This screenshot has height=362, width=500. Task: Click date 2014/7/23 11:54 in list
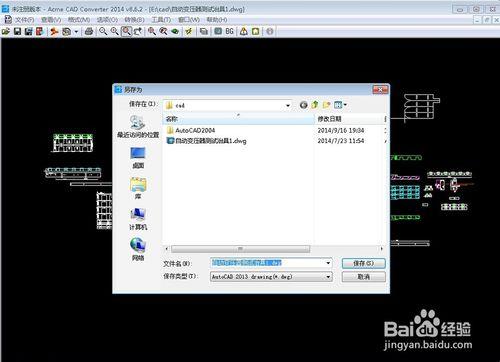click(x=341, y=141)
